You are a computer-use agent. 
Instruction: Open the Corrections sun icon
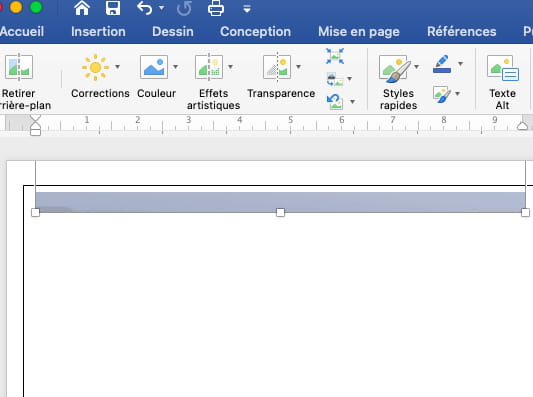click(x=96, y=67)
